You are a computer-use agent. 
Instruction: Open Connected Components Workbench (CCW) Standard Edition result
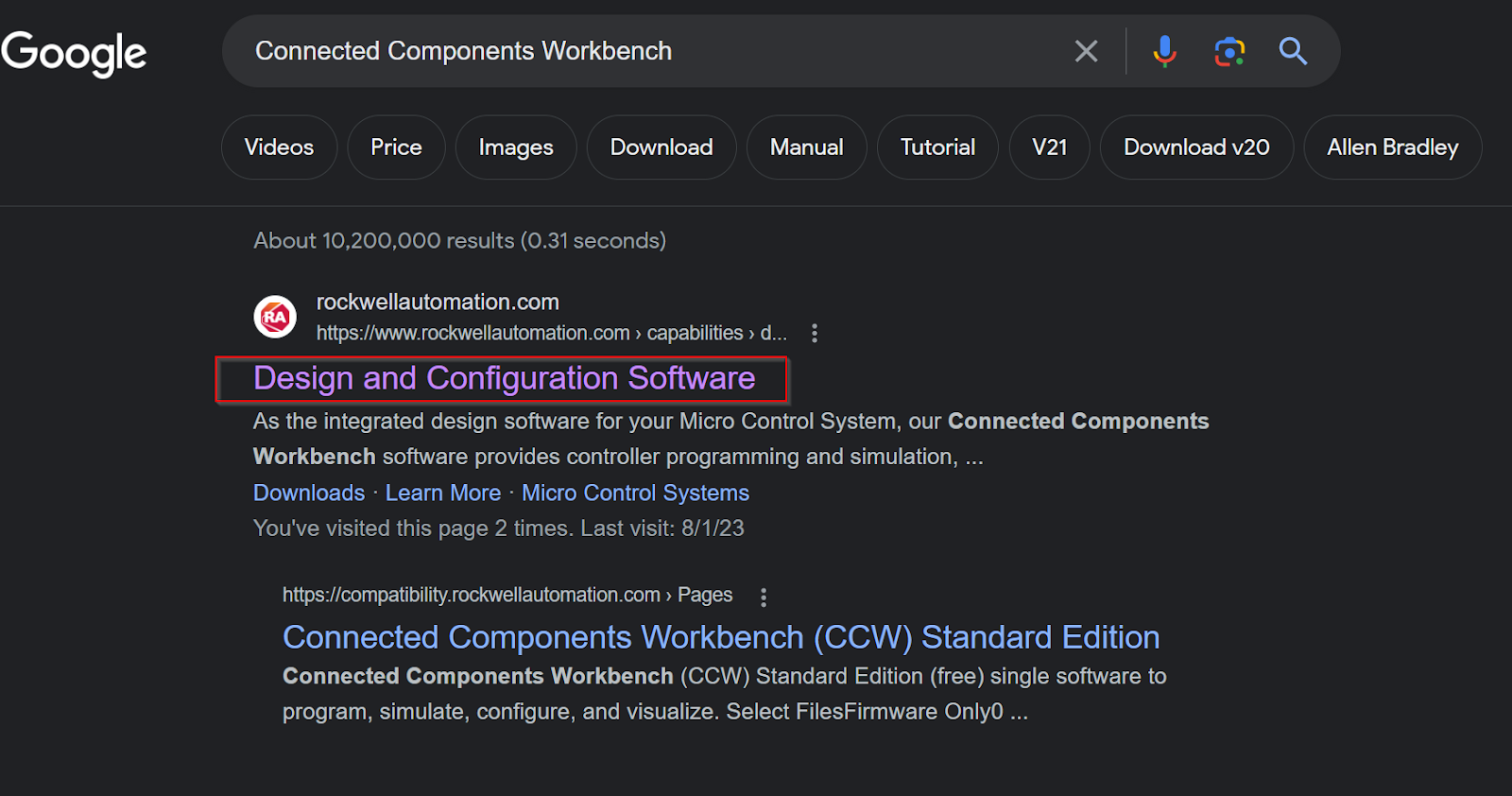coord(721,637)
